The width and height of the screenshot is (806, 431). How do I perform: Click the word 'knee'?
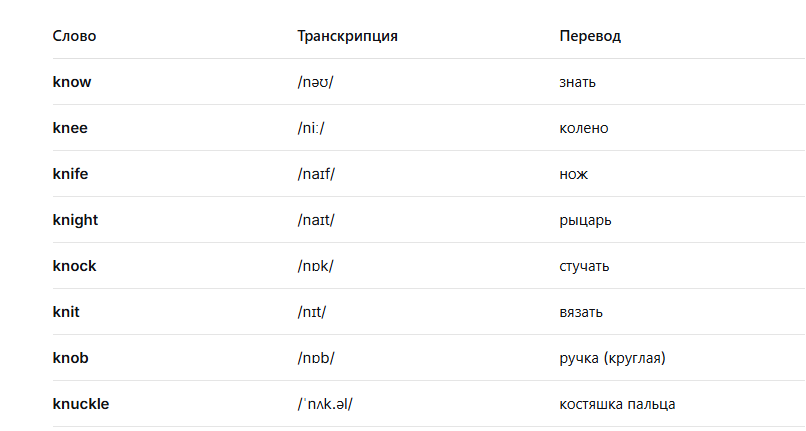[70, 128]
